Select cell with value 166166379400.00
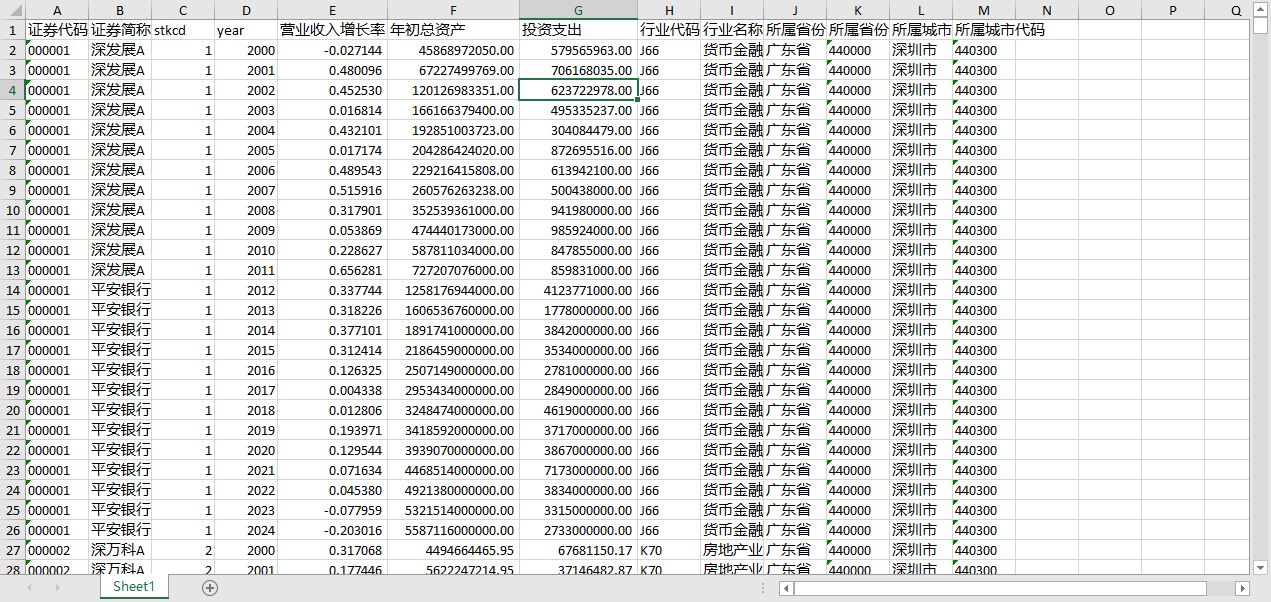The image size is (1271, 602). click(453, 110)
